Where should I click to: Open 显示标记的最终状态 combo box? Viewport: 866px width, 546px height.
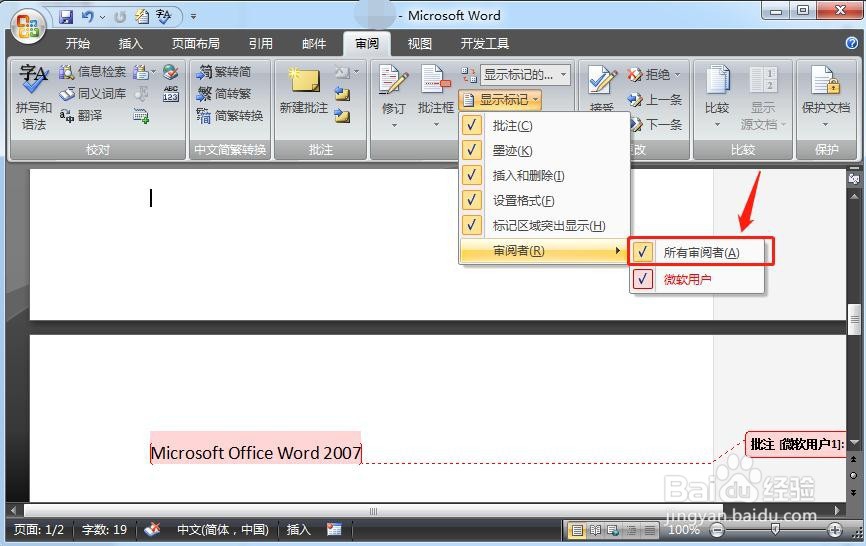[525, 75]
